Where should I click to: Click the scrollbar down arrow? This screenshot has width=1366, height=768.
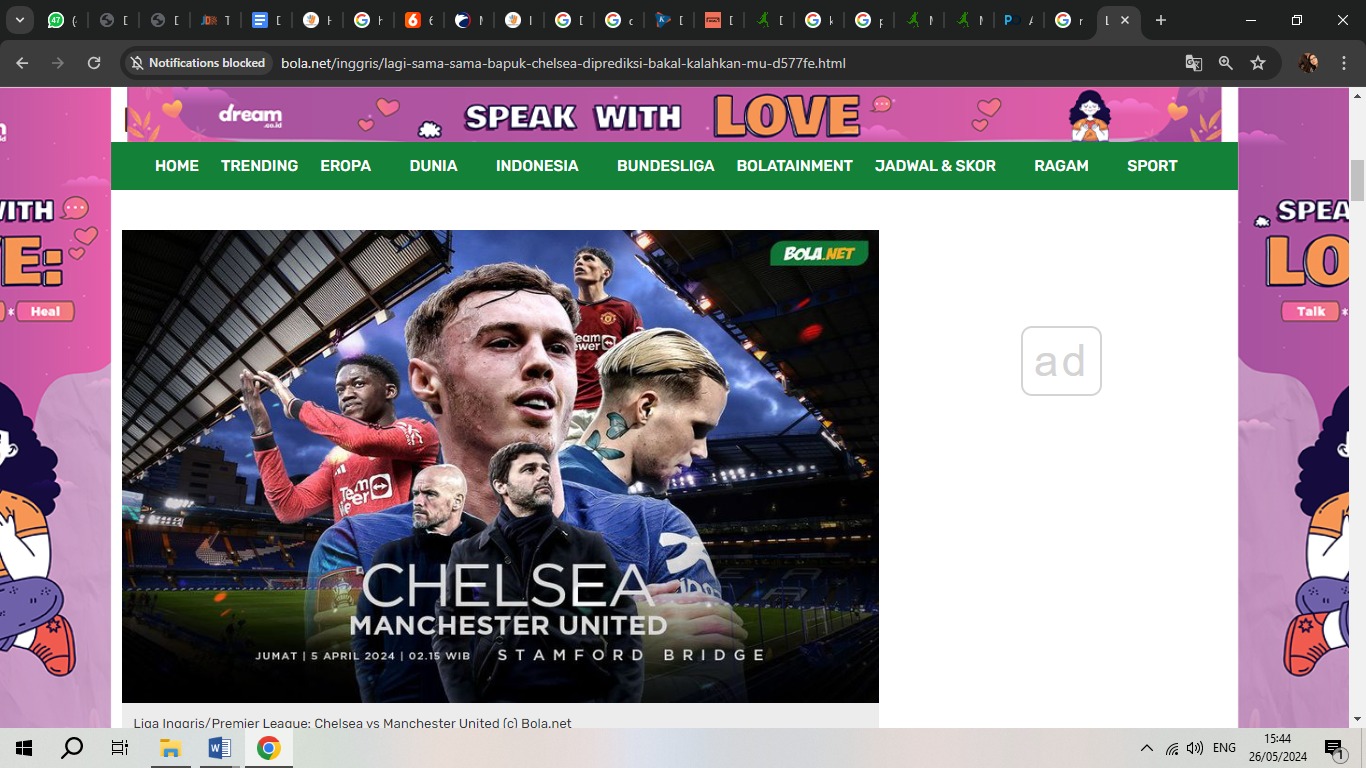[1357, 719]
